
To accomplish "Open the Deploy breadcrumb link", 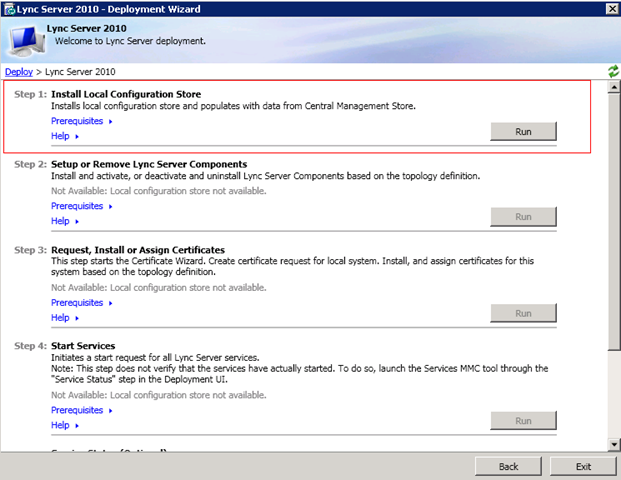I will (x=19, y=72).
